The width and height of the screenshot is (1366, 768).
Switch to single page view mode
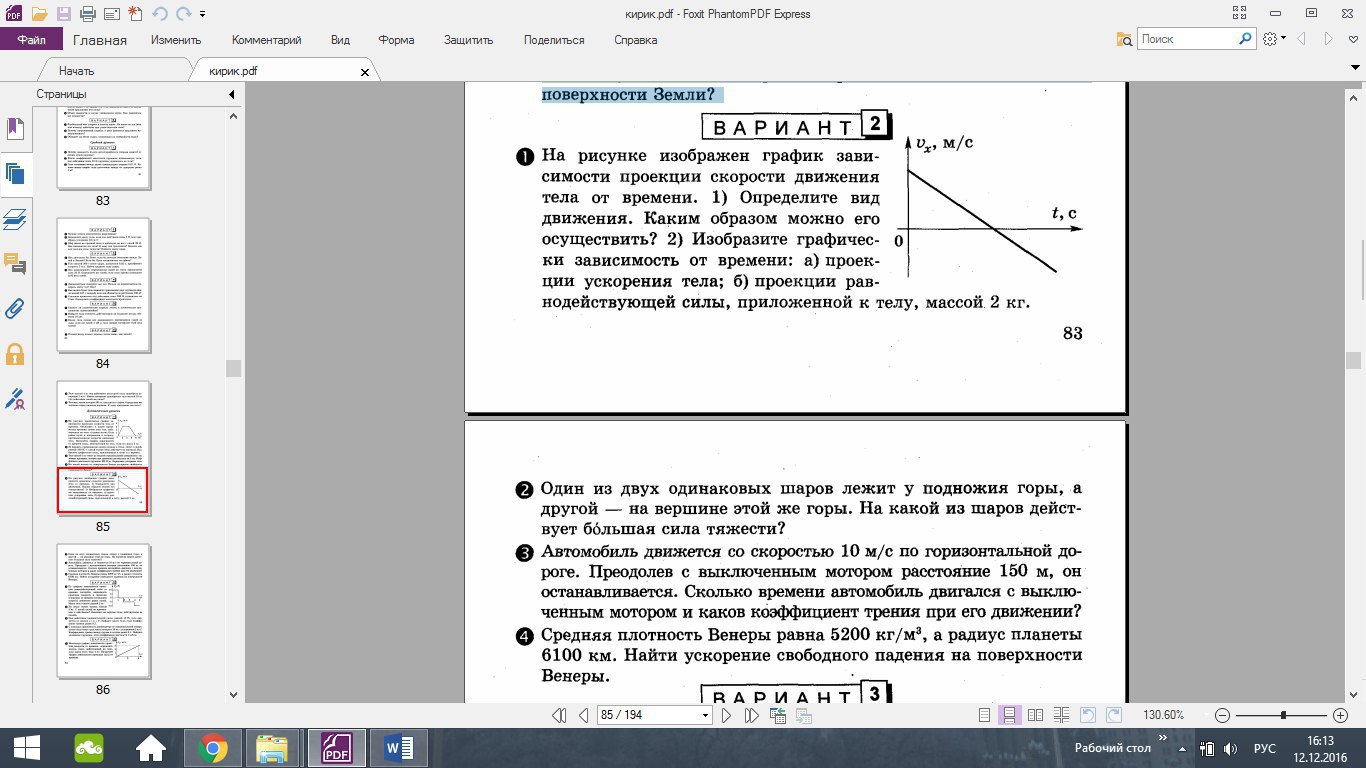[x=985, y=715]
